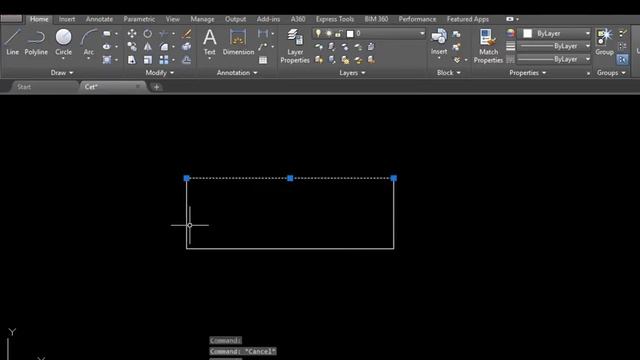This screenshot has width=640, height=360.
Task: Click the Group tool
Action: [604, 42]
